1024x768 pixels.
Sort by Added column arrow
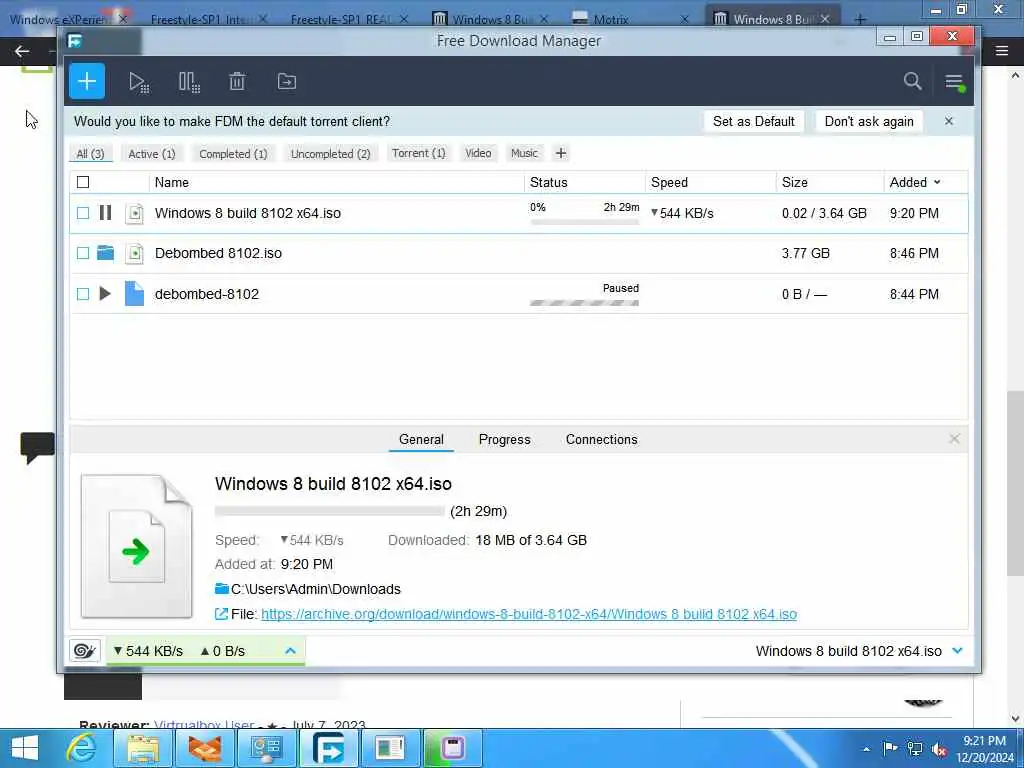(937, 182)
